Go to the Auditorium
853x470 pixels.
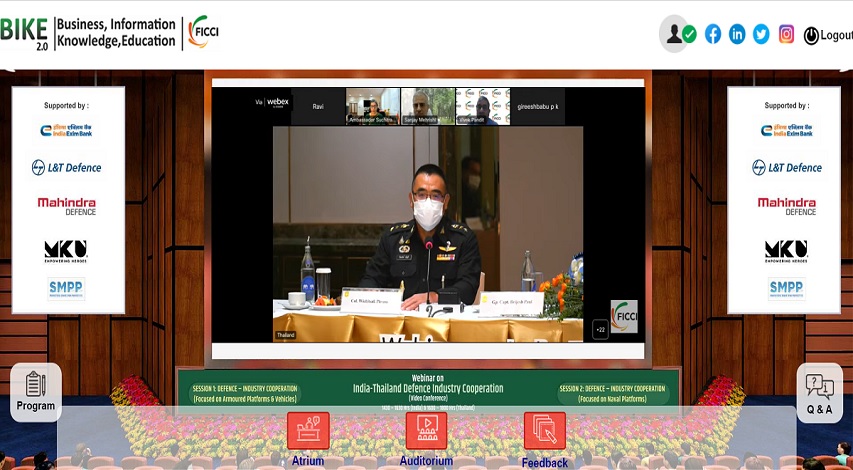426,438
